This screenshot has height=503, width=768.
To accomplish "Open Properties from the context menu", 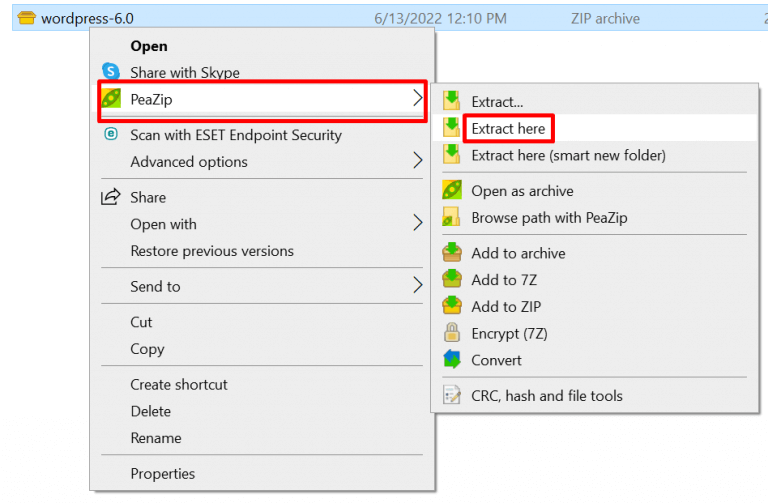I will 162,474.
